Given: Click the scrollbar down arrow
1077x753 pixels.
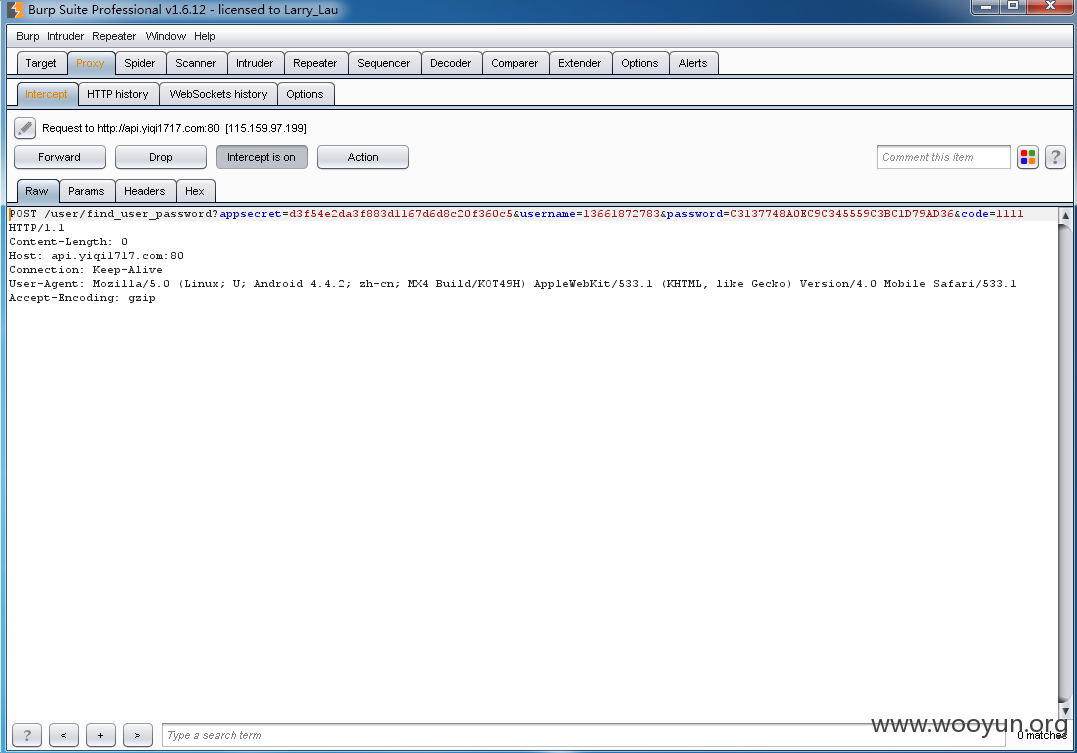Looking at the screenshot, I should tap(1065, 711).
